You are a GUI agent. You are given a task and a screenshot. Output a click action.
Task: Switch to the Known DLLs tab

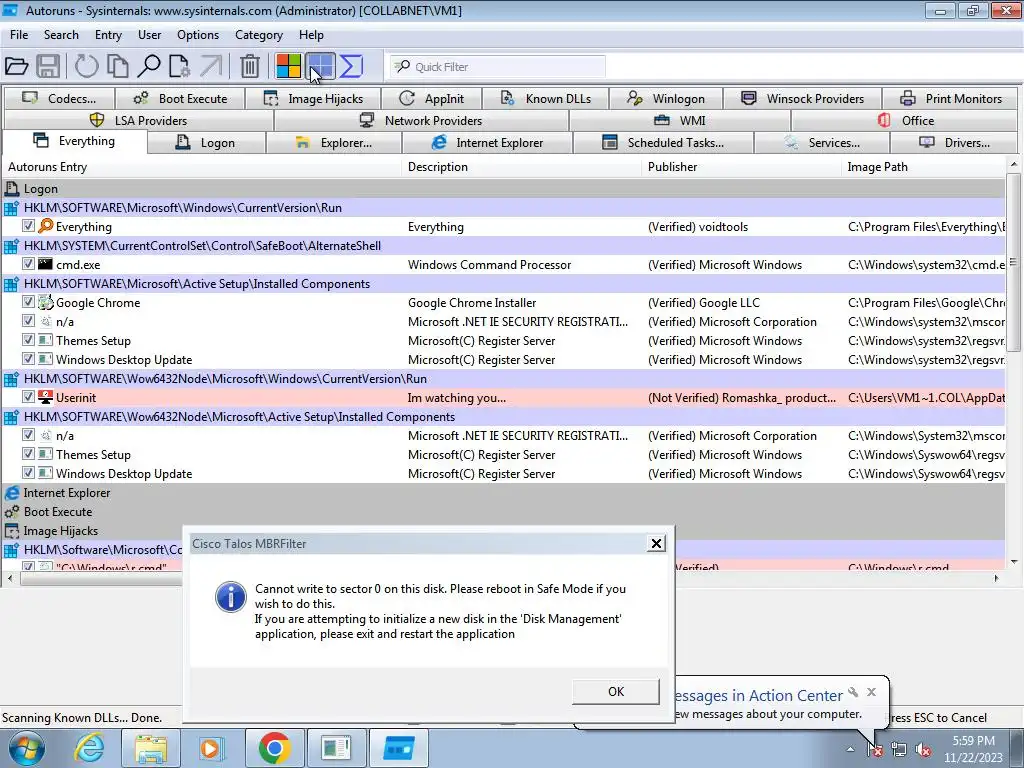click(x=545, y=99)
